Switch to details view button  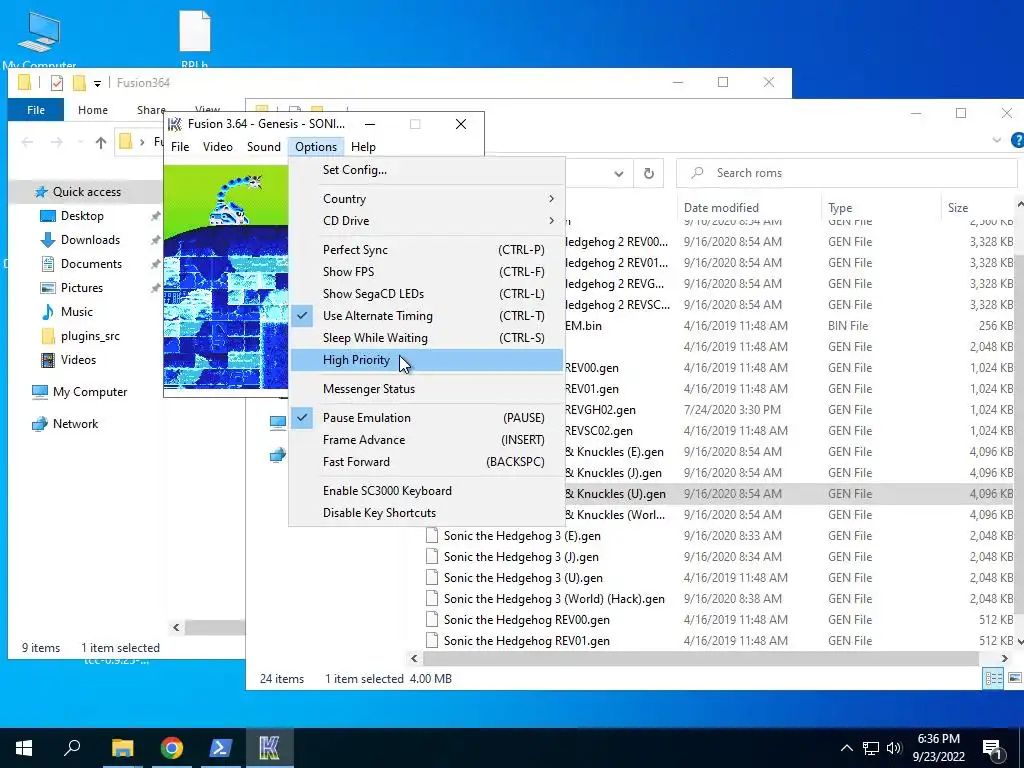(x=993, y=678)
